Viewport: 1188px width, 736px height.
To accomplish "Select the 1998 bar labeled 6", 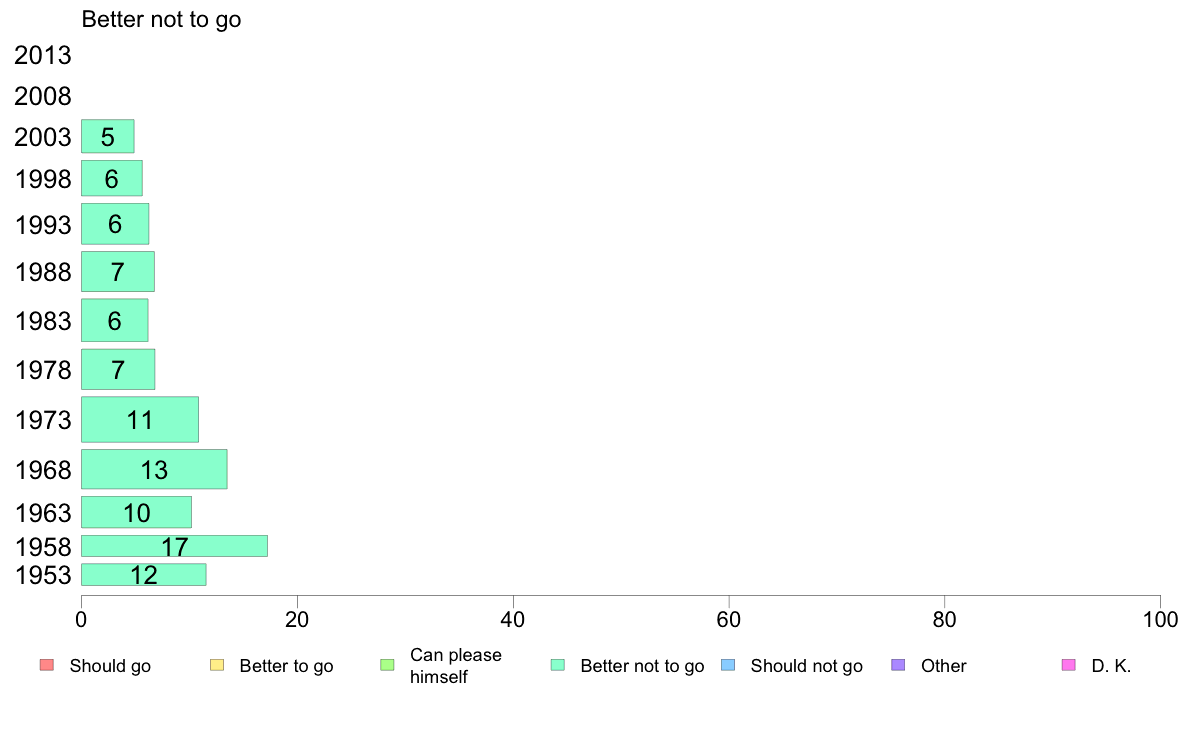I will coord(111,178).
